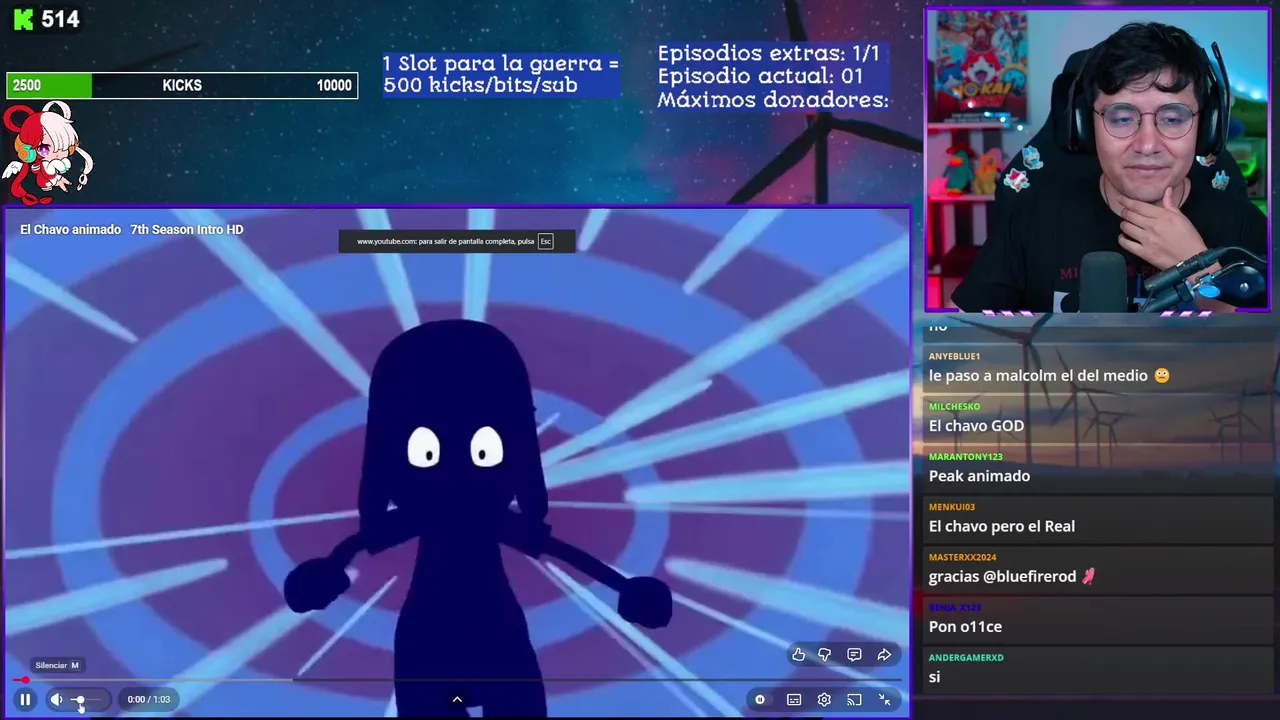1280x720 pixels.
Task: Click the anime character sticker
Action: pos(48,152)
